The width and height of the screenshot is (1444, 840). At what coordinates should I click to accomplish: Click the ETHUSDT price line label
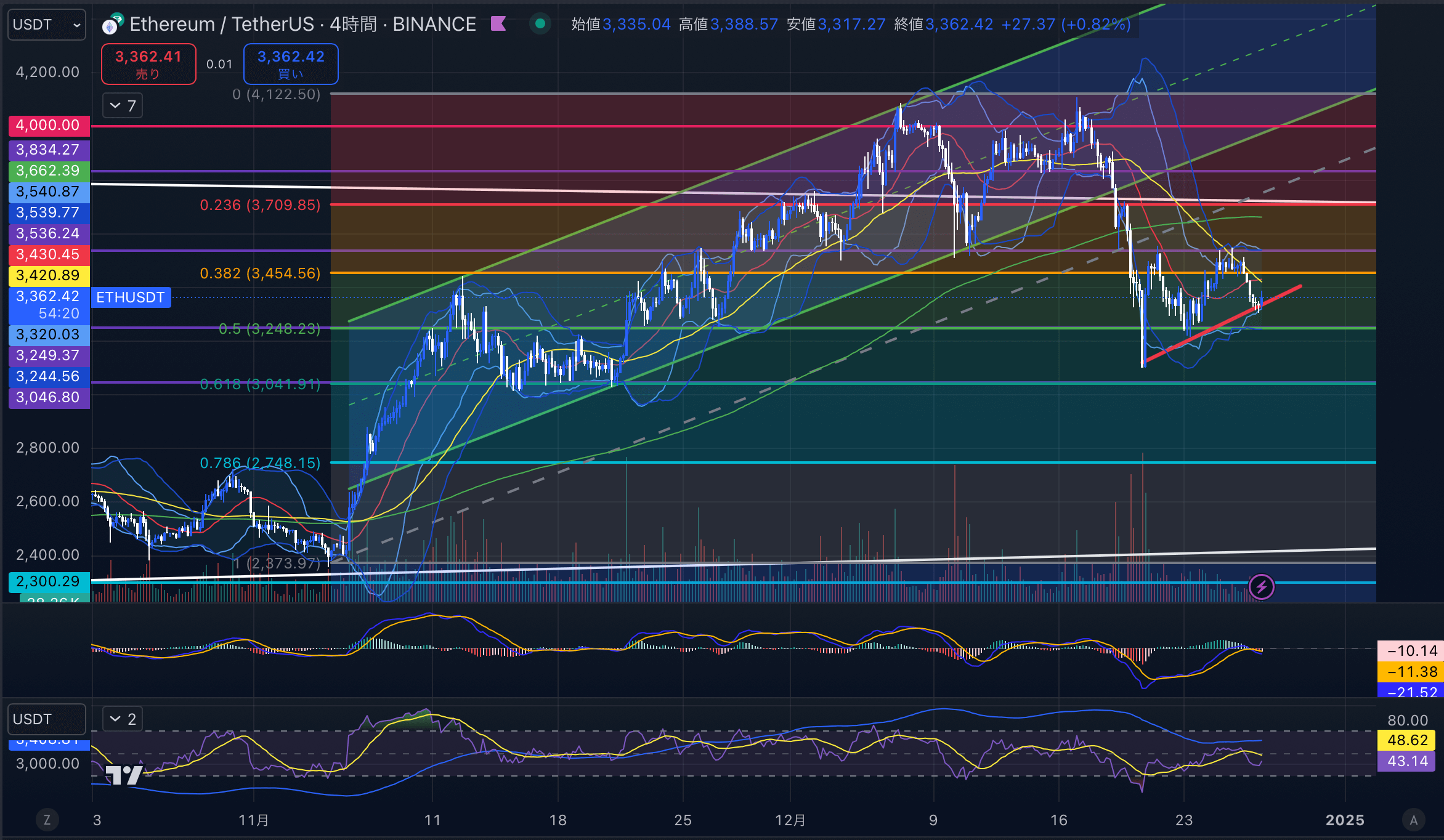[x=131, y=297]
